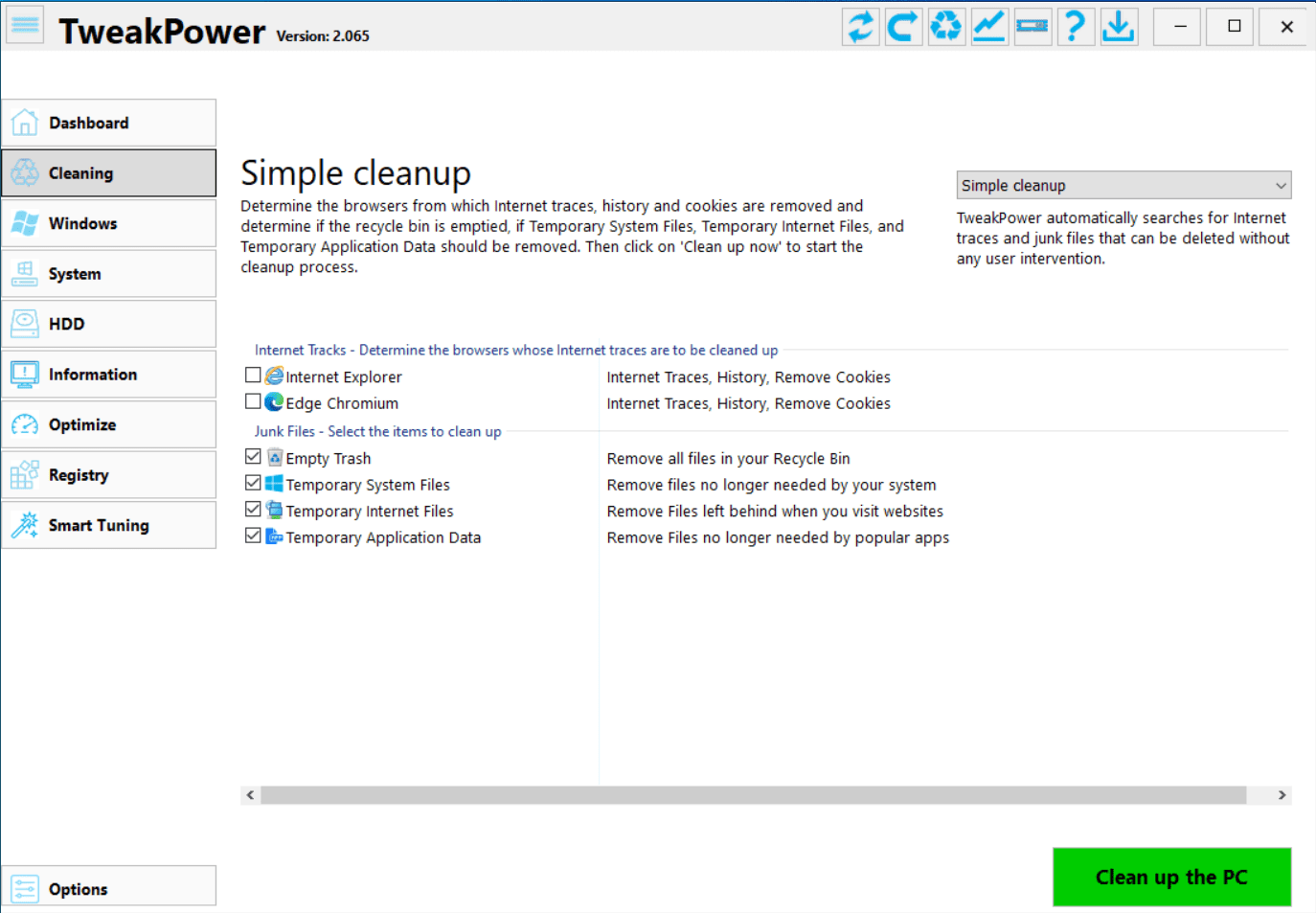Viewport: 1316px width, 913px height.
Task: Click the 'Version: 2.065' text
Action: coord(323,36)
